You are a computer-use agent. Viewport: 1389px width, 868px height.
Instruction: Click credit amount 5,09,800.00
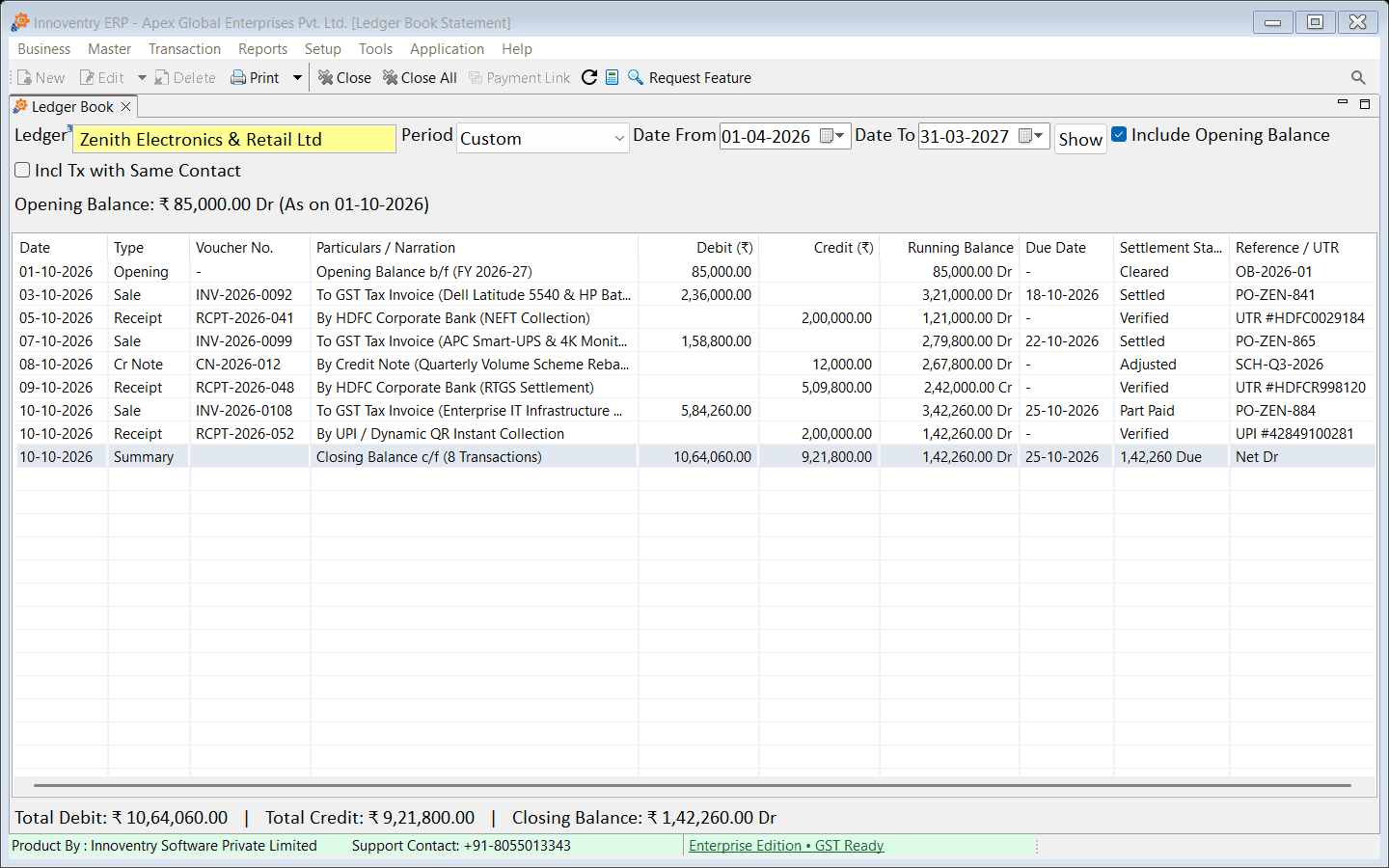click(819, 388)
